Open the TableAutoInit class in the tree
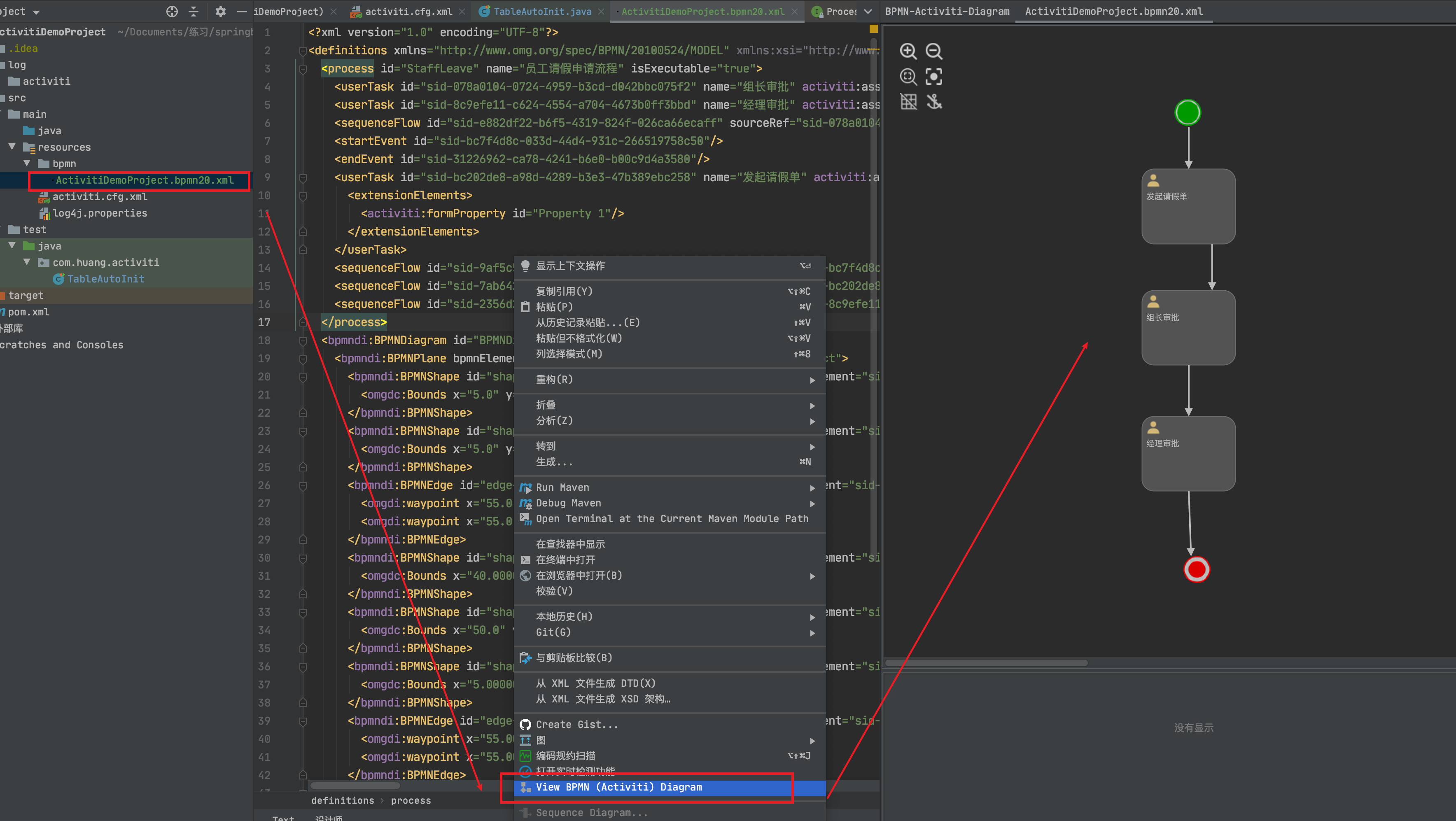1456x821 pixels. coord(105,279)
